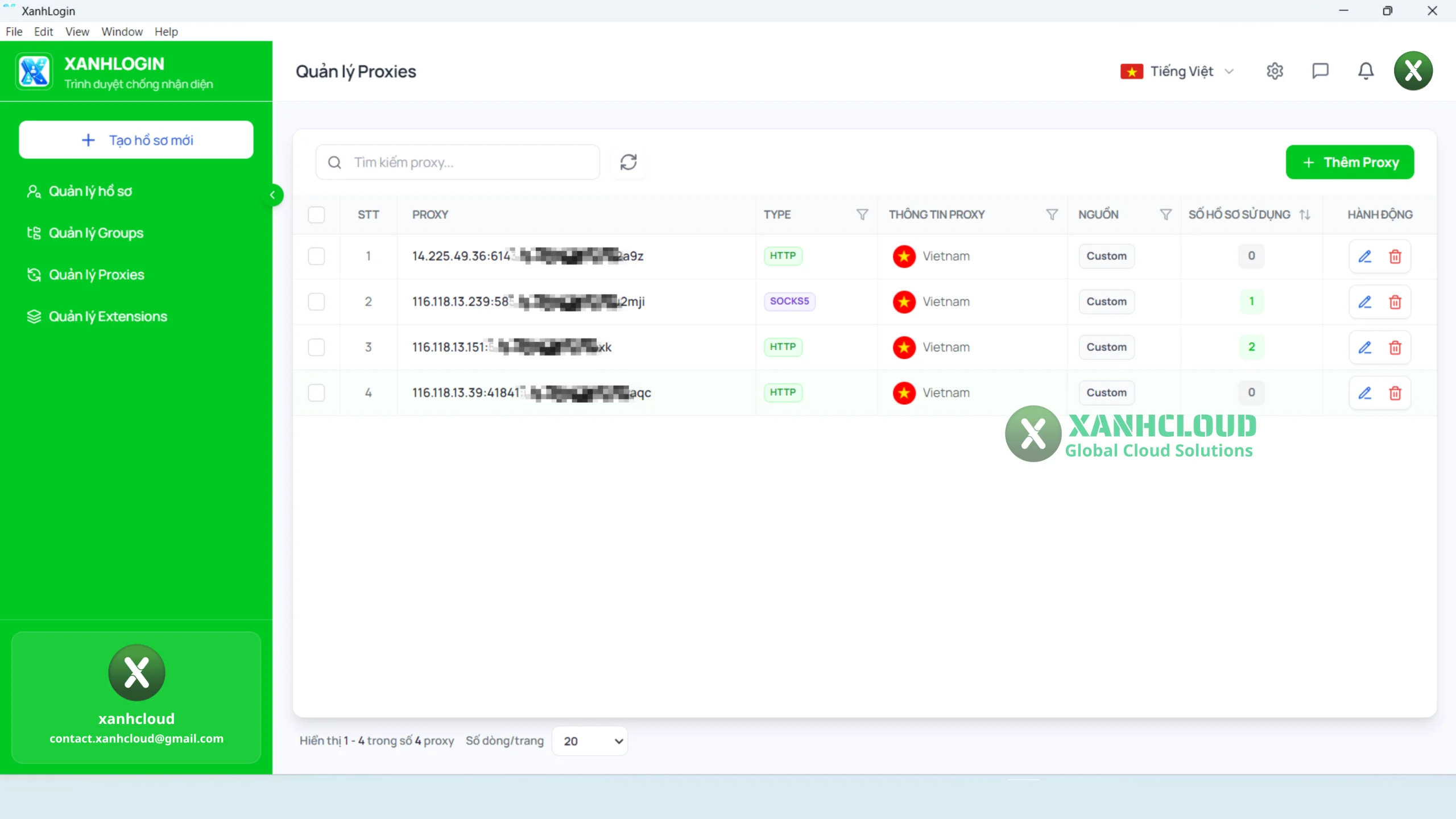Open the chat messages icon
The image size is (1456, 819).
(x=1320, y=71)
